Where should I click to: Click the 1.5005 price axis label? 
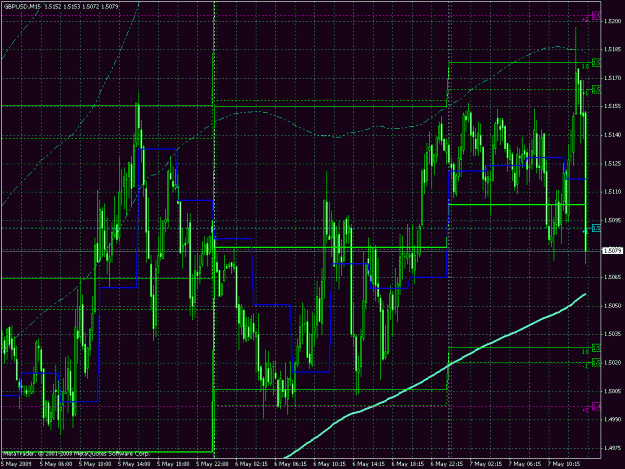[x=613, y=391]
